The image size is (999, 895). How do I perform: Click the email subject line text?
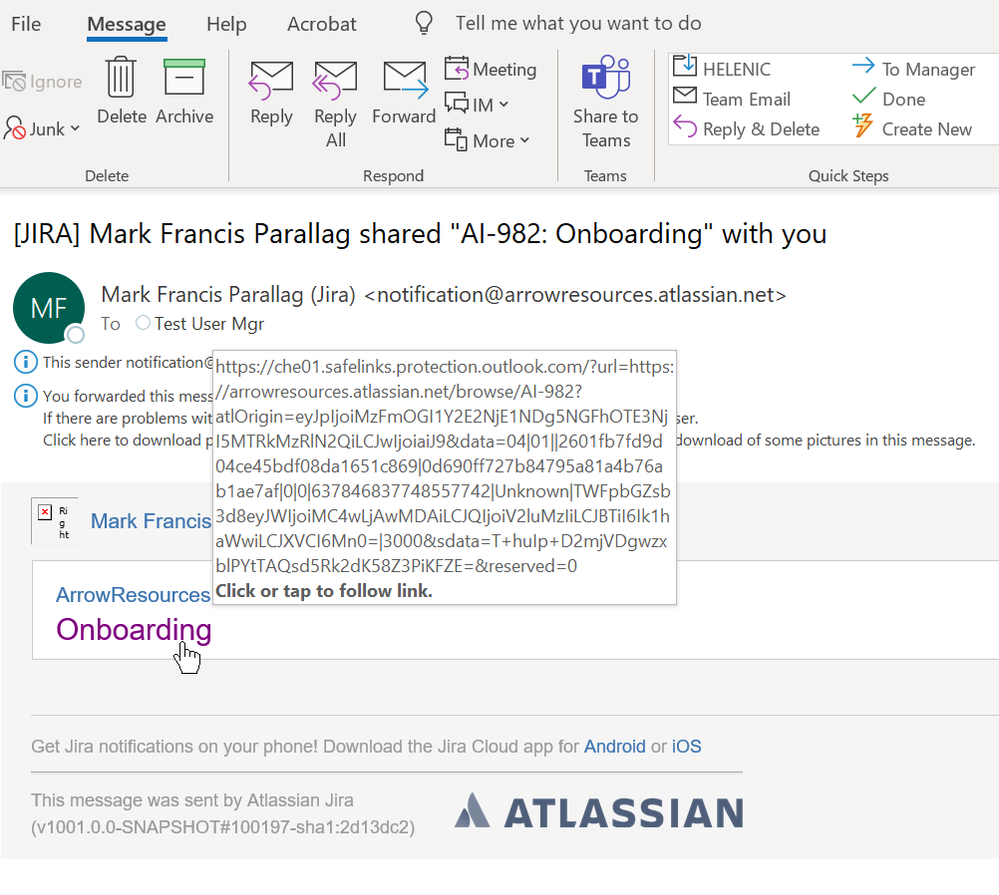tap(420, 234)
